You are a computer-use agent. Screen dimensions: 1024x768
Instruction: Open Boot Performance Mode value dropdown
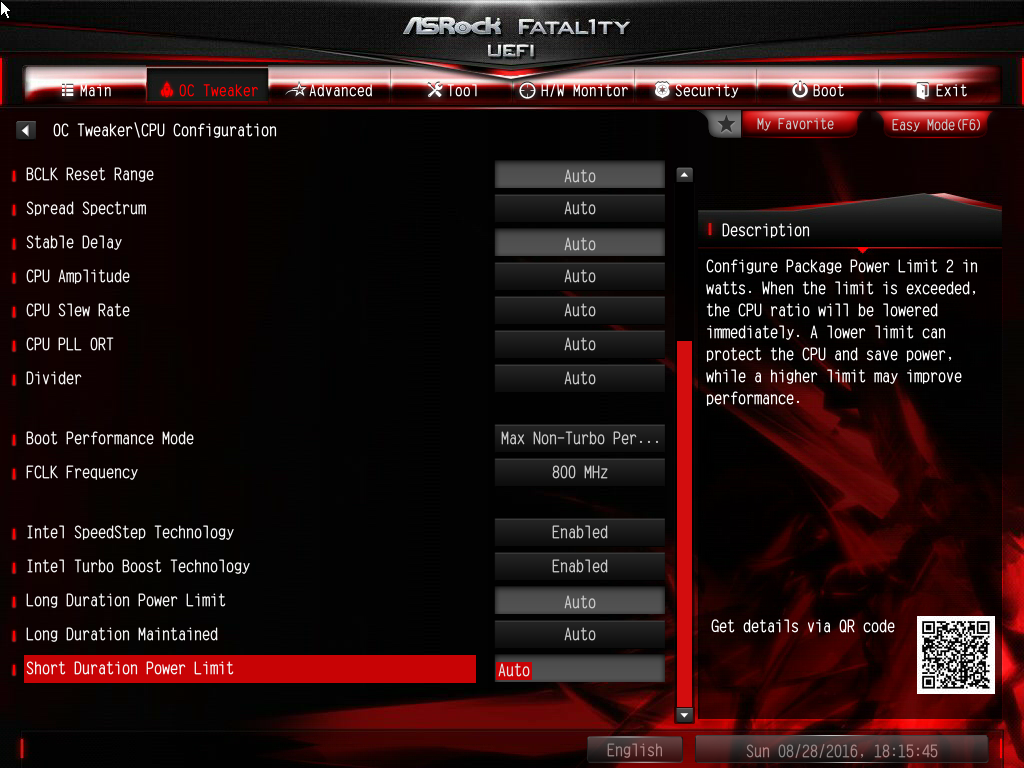579,439
